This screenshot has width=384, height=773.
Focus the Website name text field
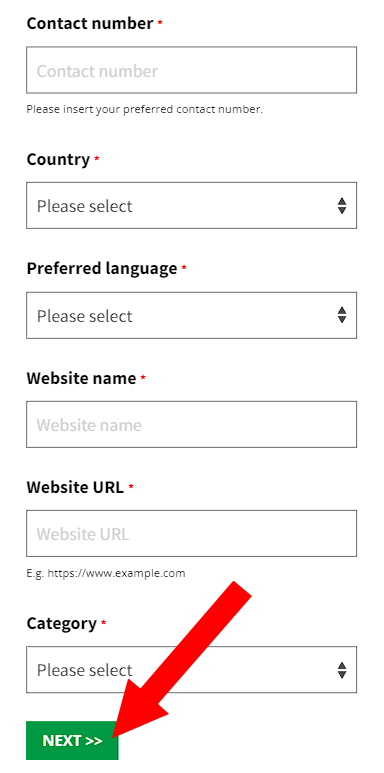191,424
